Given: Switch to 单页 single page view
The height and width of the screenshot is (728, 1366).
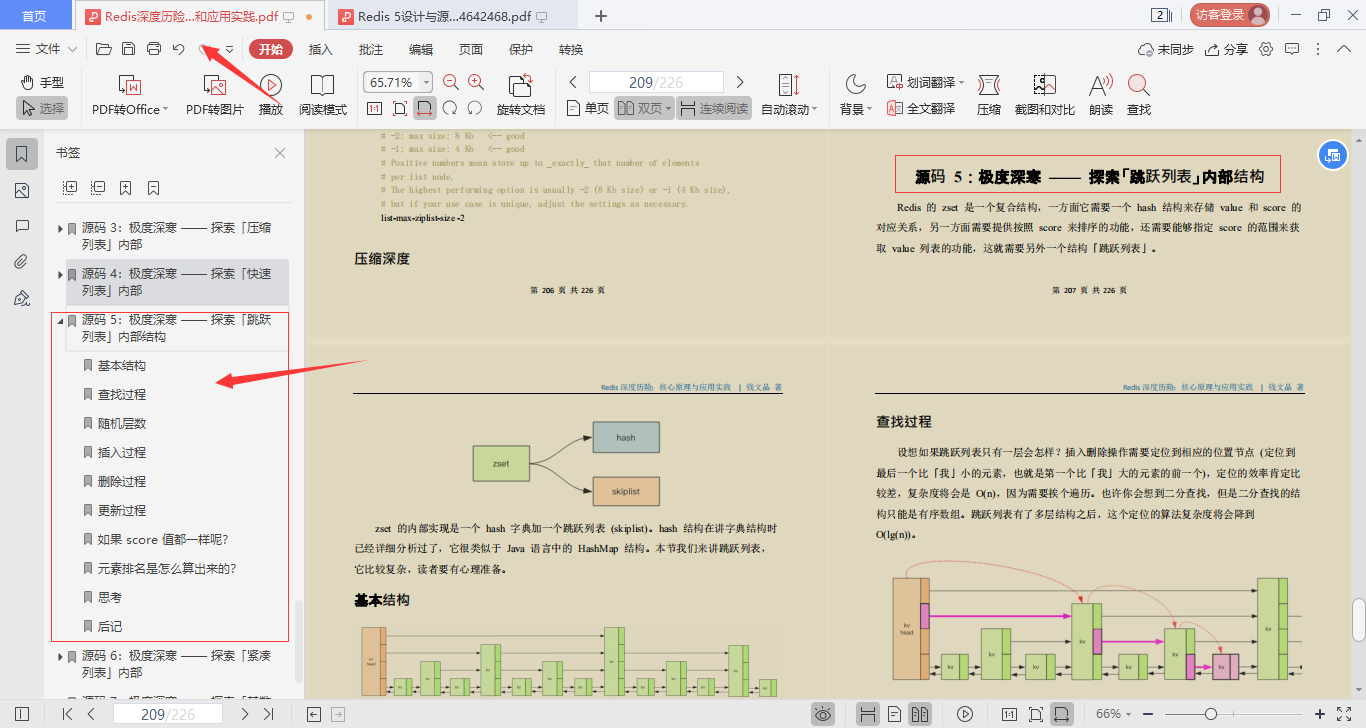Looking at the screenshot, I should tap(587, 108).
